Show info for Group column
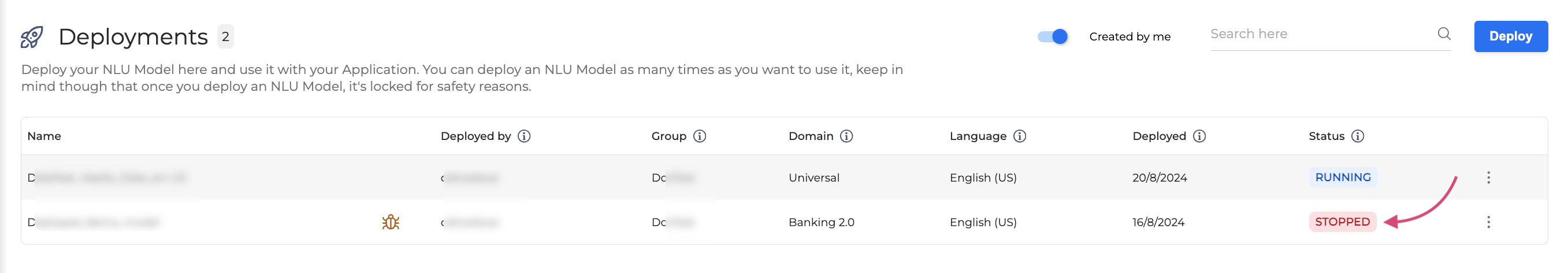 point(700,136)
